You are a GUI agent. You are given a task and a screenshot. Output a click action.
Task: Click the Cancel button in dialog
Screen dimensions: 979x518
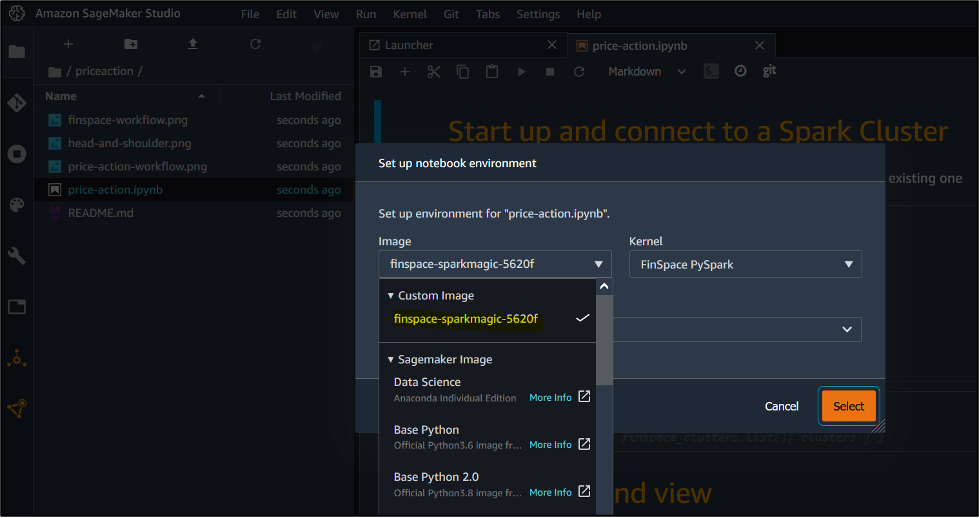pyautogui.click(x=782, y=406)
